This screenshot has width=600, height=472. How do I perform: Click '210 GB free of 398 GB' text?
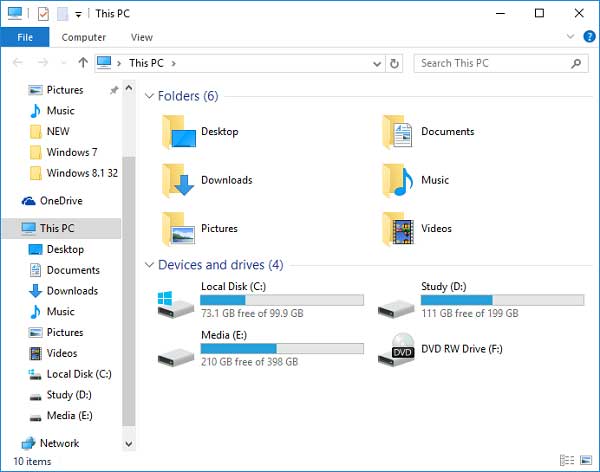(249, 362)
